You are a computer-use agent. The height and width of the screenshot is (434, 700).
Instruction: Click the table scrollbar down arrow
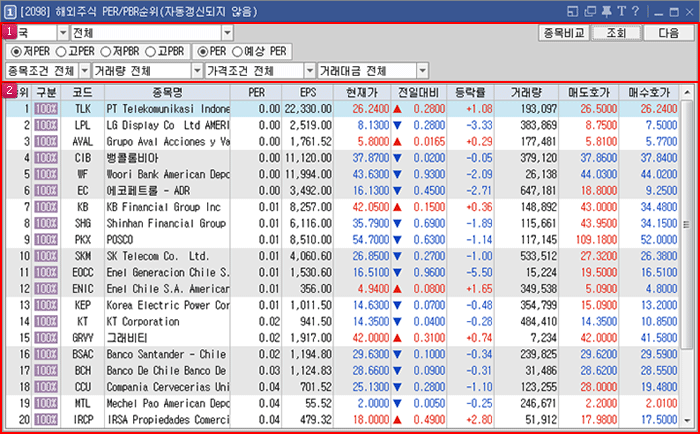(x=687, y=420)
